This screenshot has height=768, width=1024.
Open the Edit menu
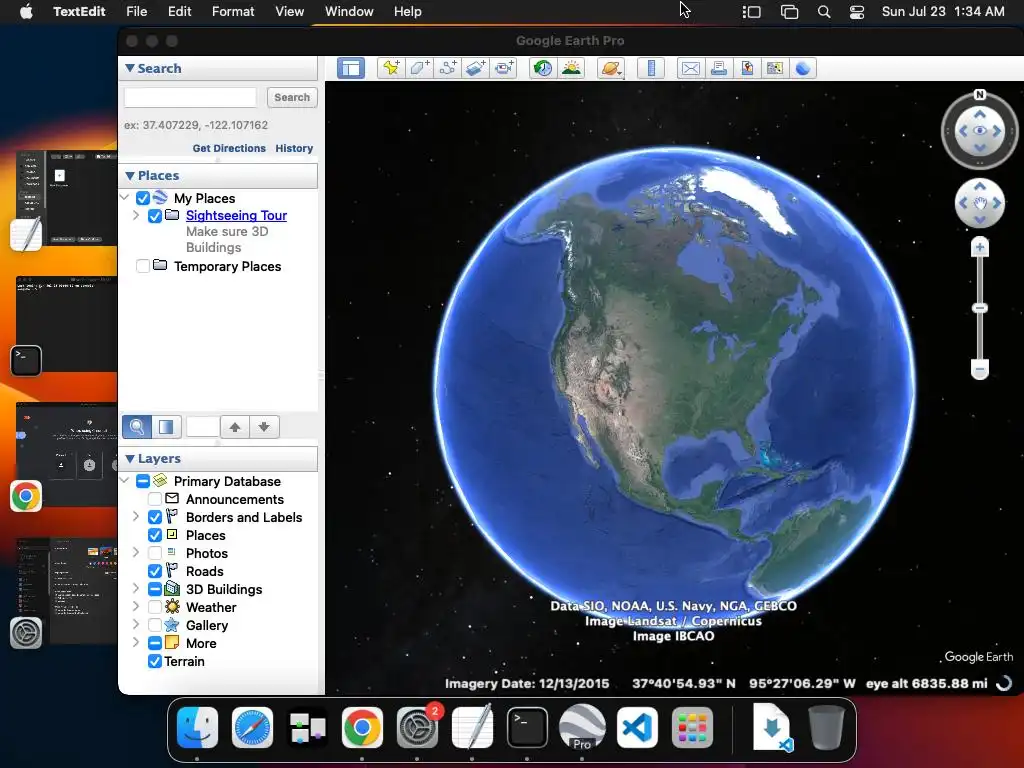coord(180,12)
